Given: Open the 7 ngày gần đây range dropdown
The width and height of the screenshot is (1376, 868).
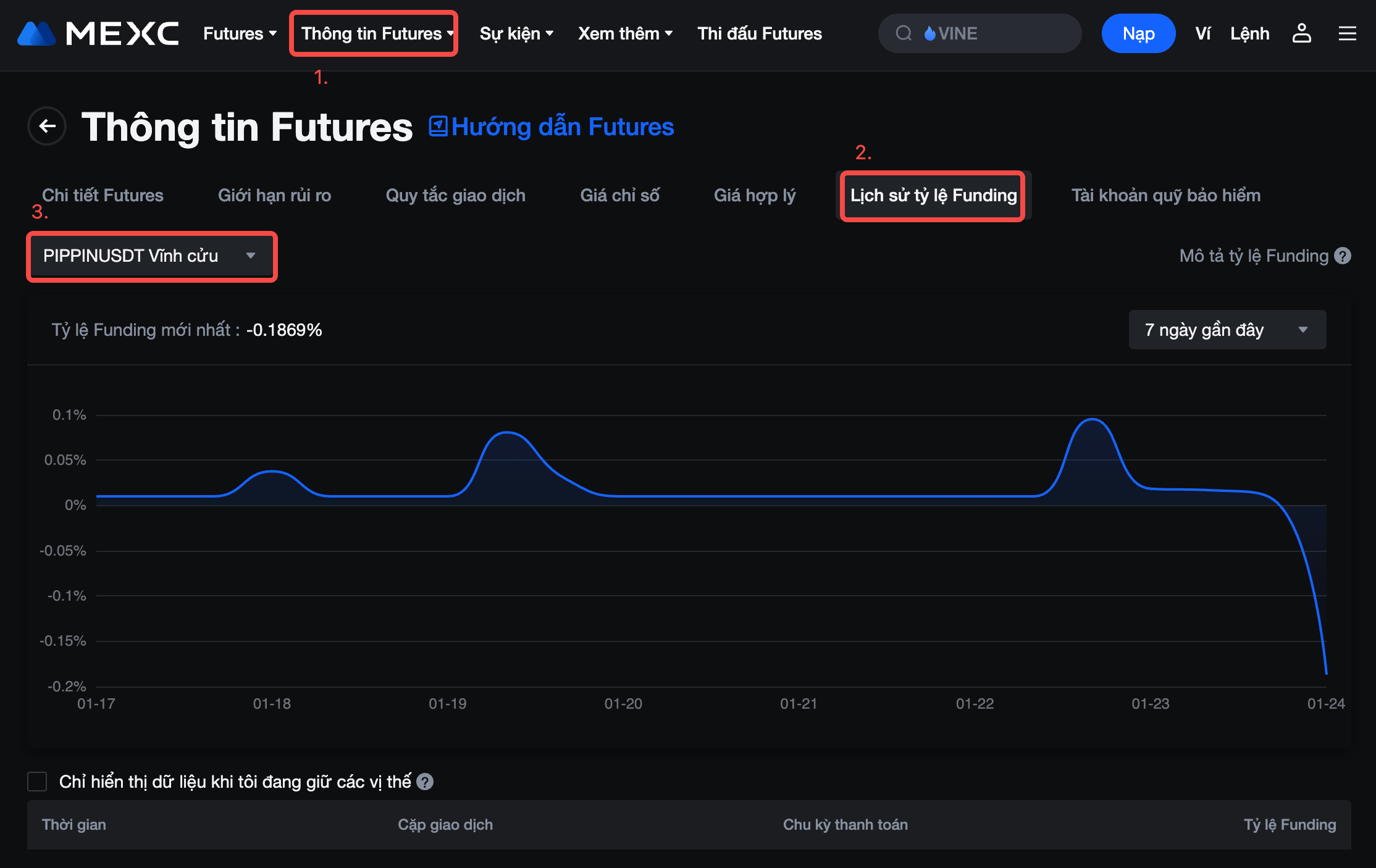Looking at the screenshot, I should (x=1227, y=330).
